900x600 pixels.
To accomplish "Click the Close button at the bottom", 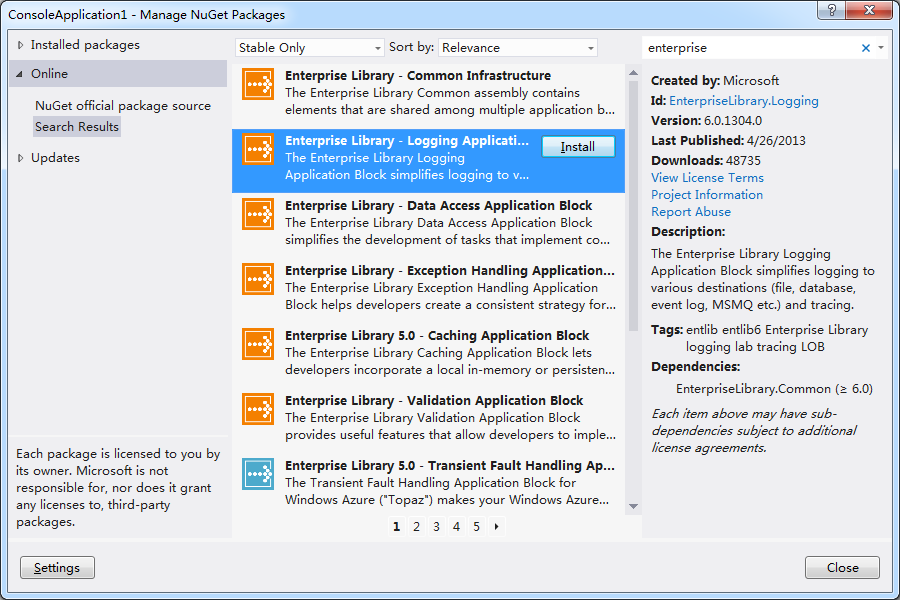I will [842, 568].
